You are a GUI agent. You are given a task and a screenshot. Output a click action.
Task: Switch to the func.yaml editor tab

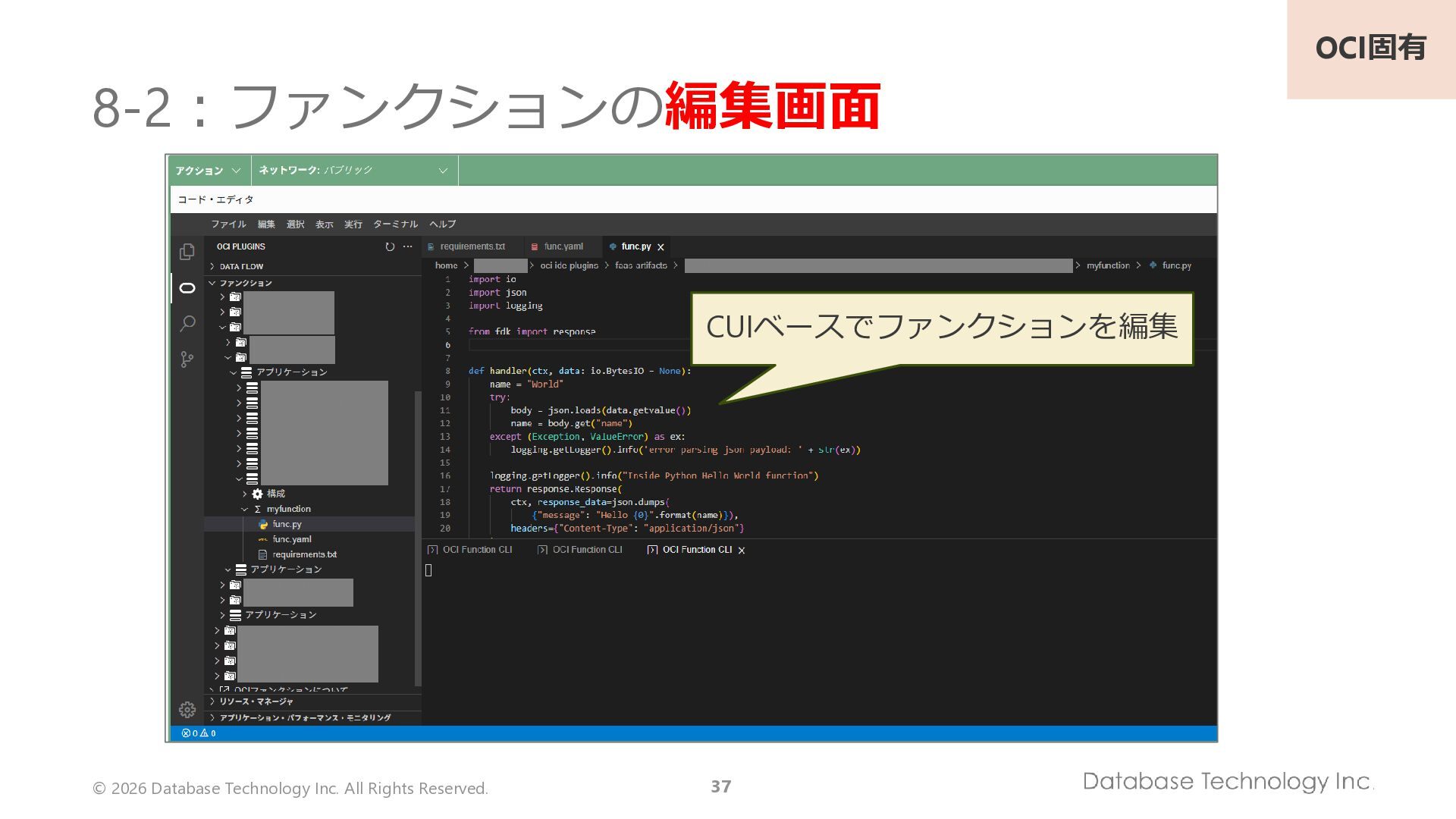coord(563,246)
